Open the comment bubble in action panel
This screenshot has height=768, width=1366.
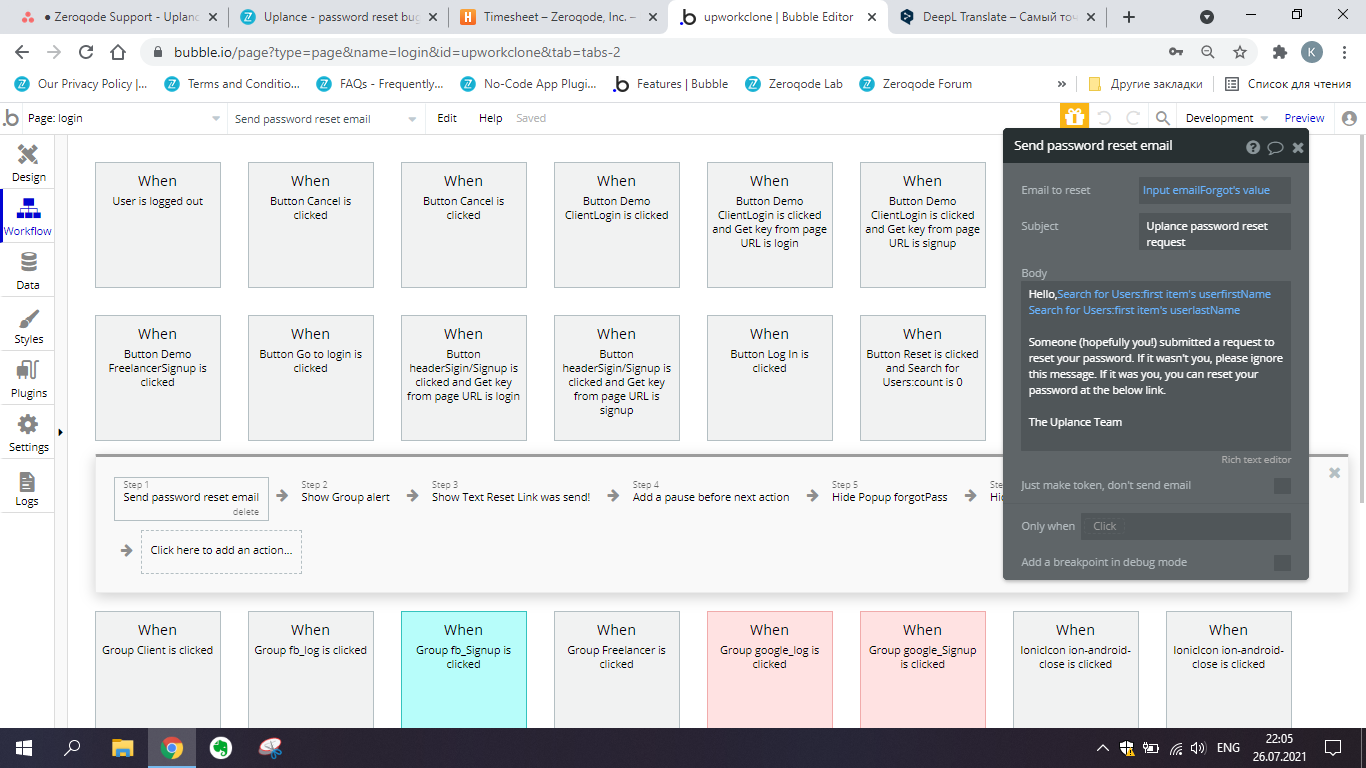(x=1276, y=147)
